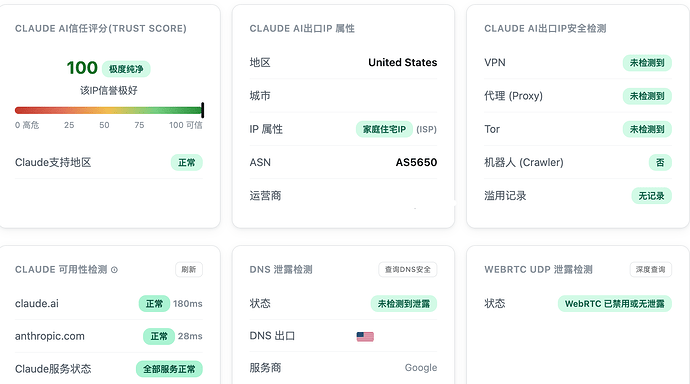
Task: Click the 100 可信 scale label
Action: pos(186,125)
